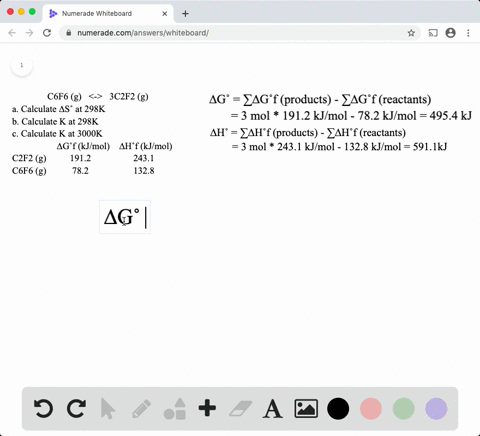Open page 1 circle indicator

tap(22, 65)
